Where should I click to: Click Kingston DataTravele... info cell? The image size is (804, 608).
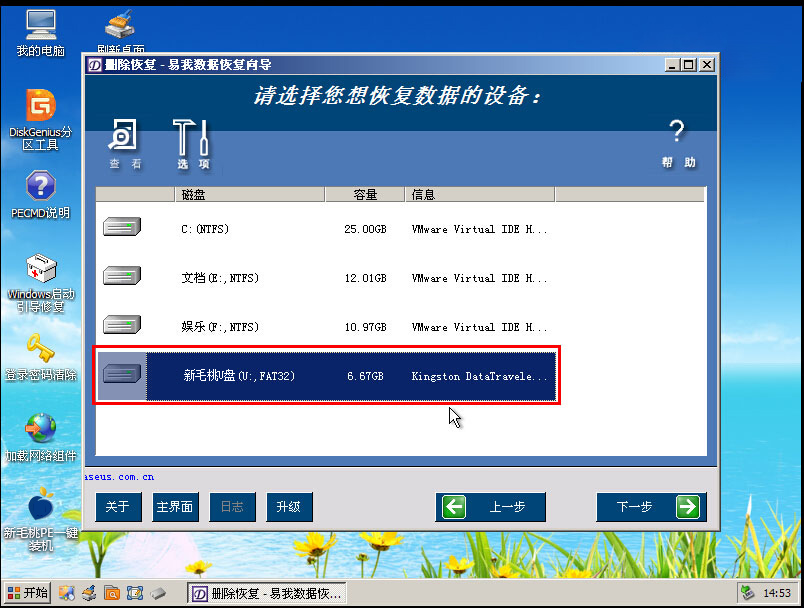(479, 376)
